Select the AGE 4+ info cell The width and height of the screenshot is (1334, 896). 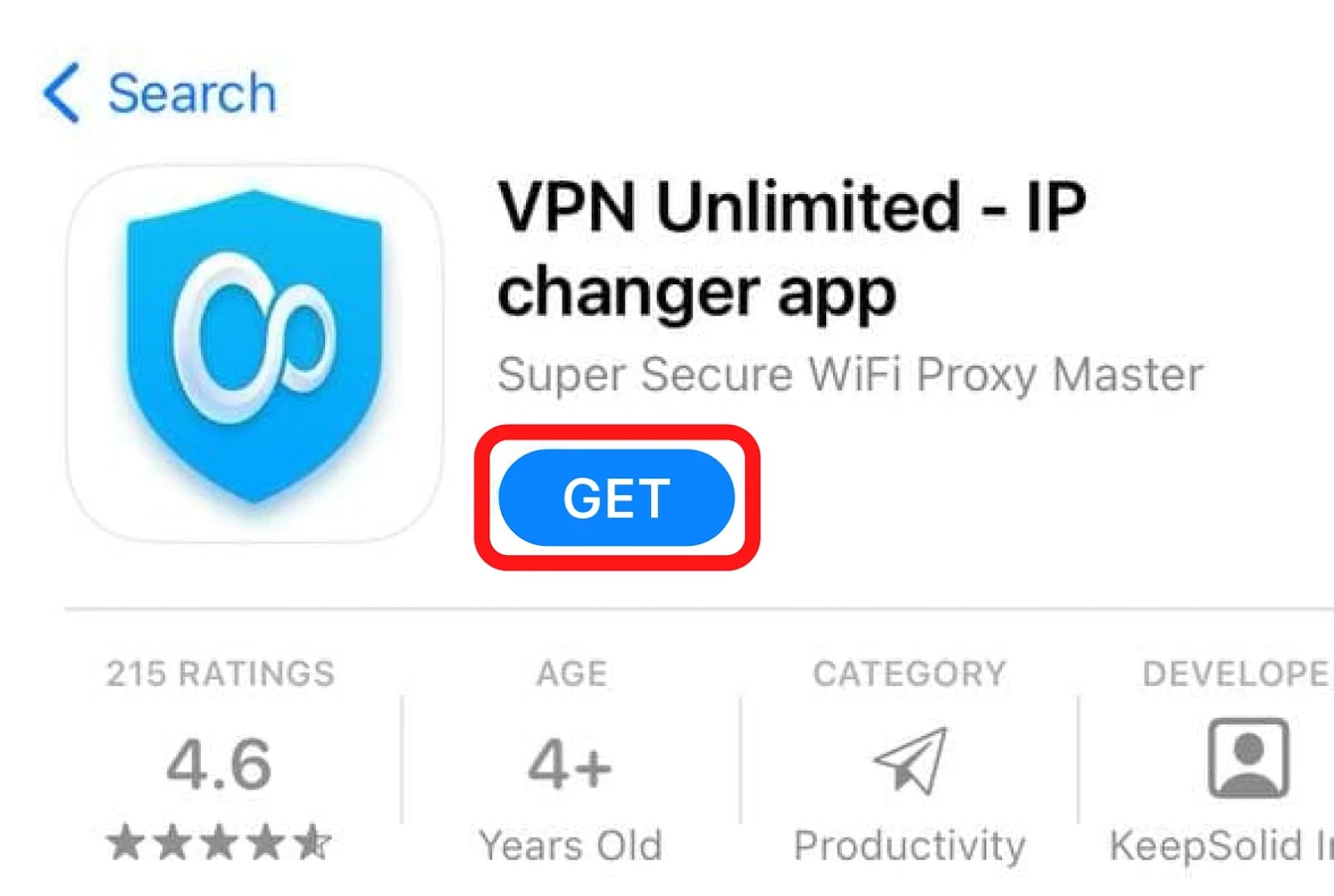(x=571, y=760)
